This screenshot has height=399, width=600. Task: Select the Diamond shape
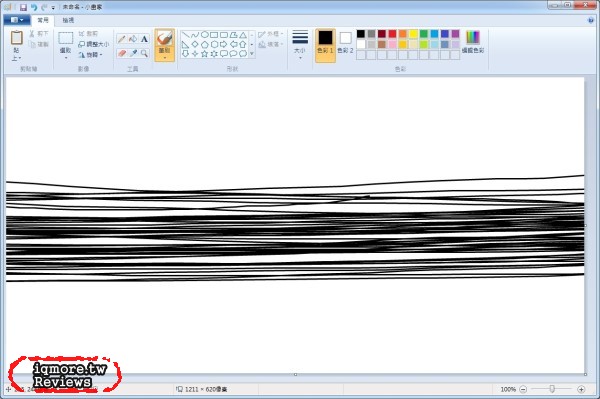195,44
